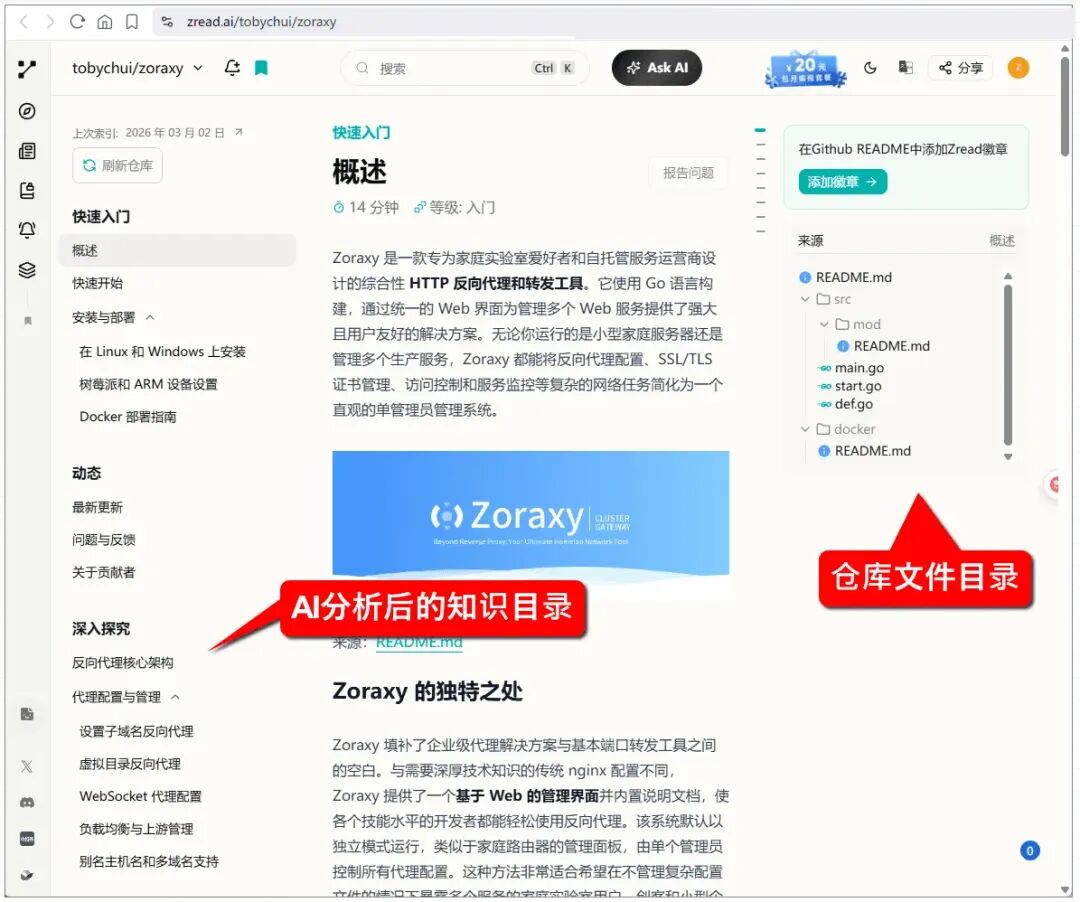Viewport: 1080px width, 902px height.
Task: Open WebSocket 代理配置 page
Action: tap(141, 796)
